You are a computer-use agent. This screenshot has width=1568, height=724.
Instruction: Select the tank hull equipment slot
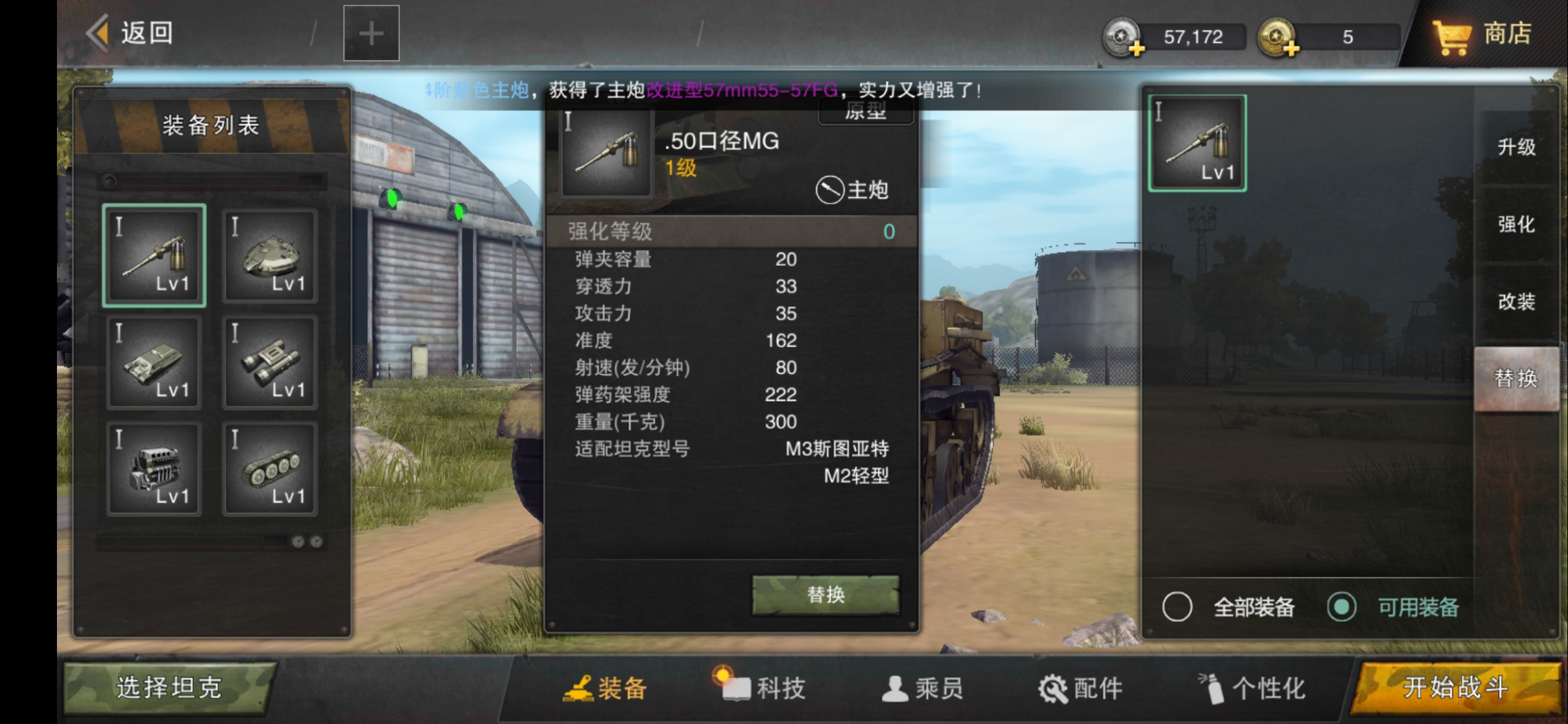pos(154,362)
